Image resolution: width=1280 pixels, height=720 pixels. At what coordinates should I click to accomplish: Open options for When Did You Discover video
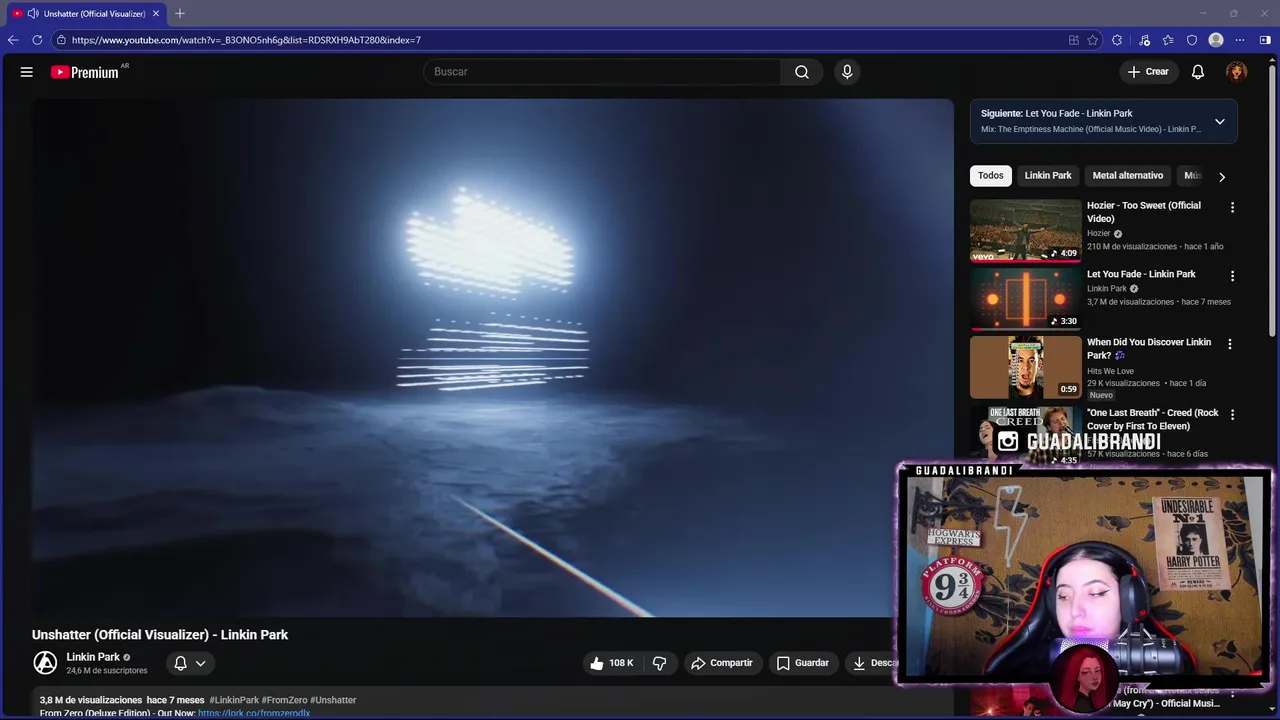[1230, 344]
